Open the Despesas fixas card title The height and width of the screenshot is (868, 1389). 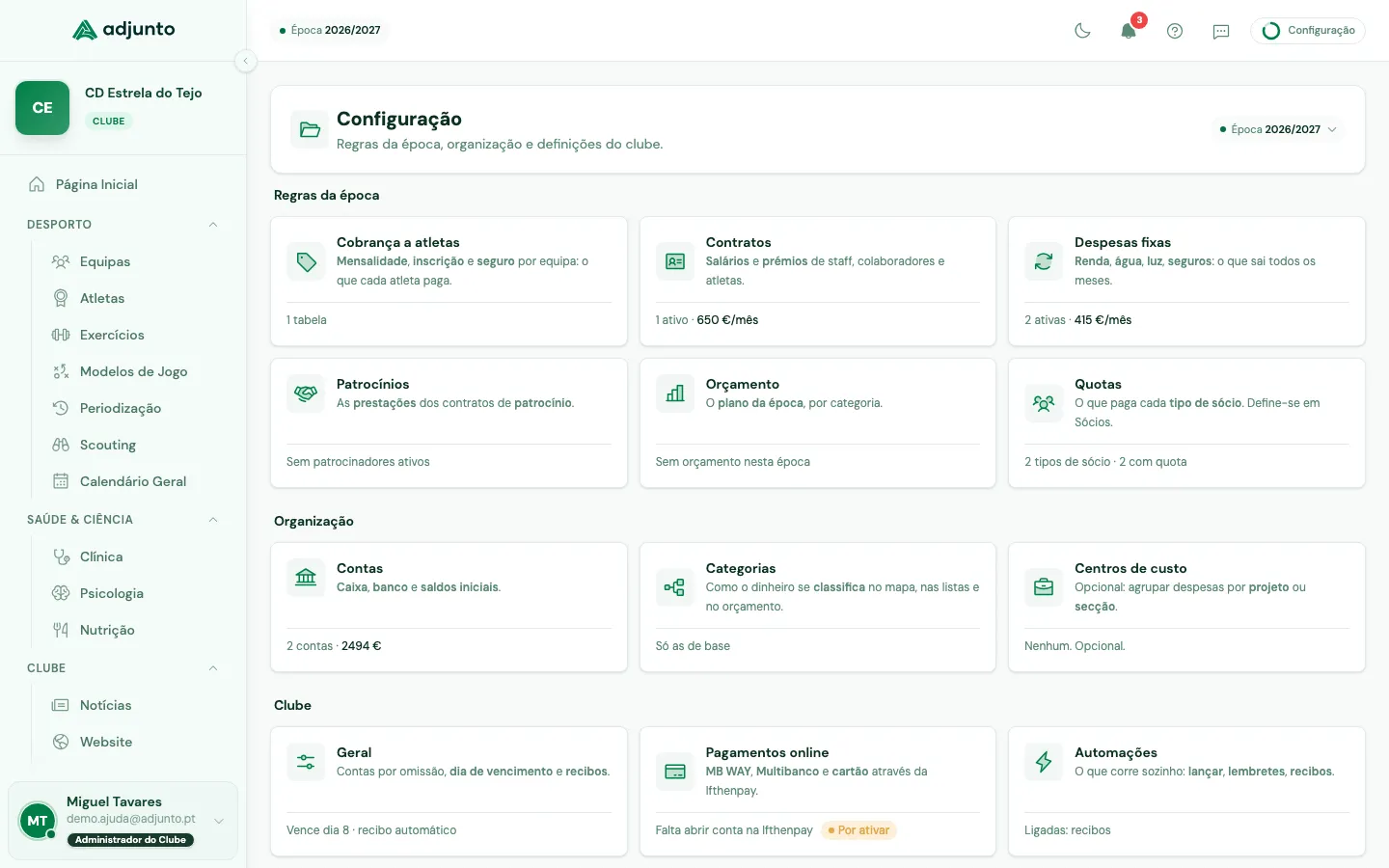tap(1123, 242)
